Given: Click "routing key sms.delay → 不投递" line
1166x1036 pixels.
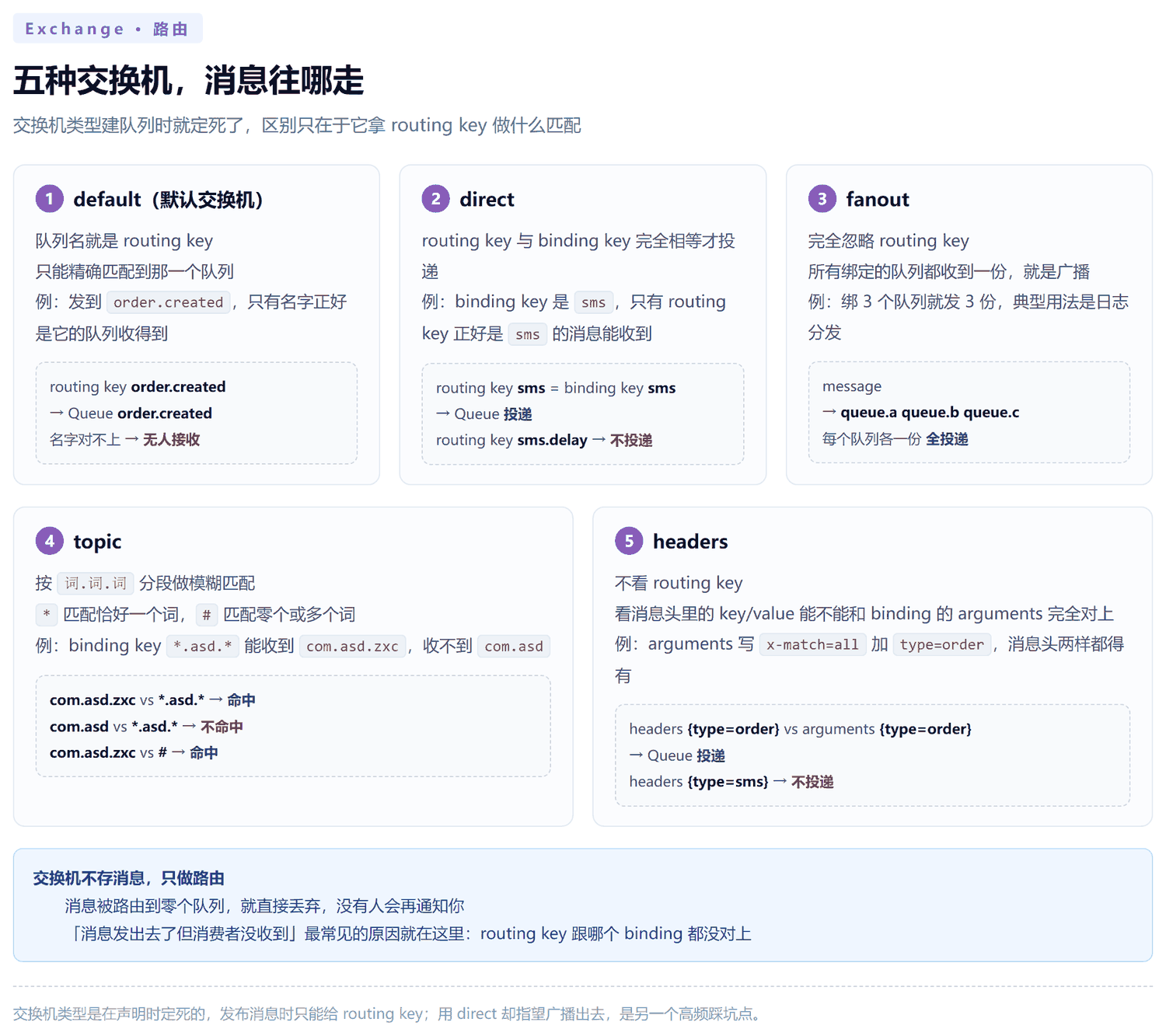Looking at the screenshot, I should click(x=544, y=440).
